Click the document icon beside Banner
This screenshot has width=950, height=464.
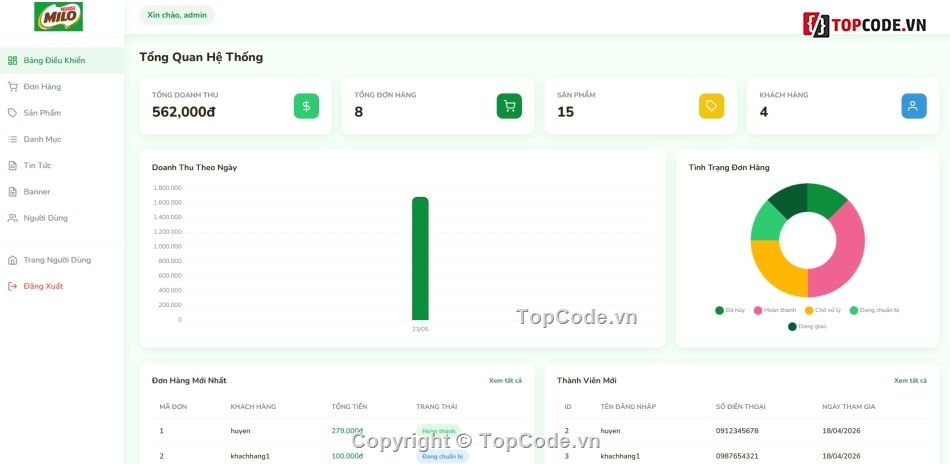12,191
